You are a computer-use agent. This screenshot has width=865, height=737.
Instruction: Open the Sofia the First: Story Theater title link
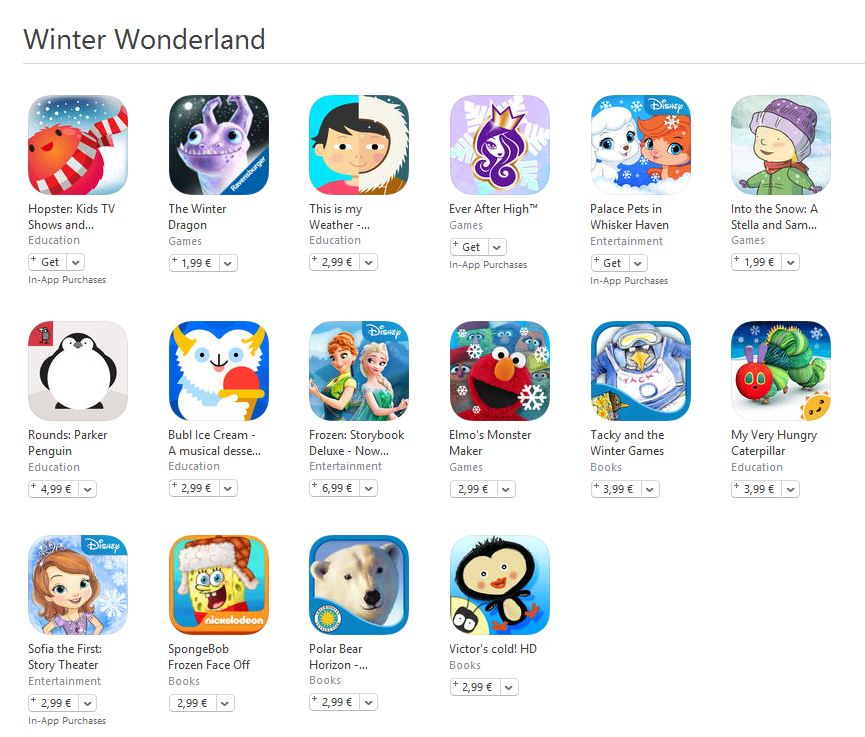coord(65,657)
